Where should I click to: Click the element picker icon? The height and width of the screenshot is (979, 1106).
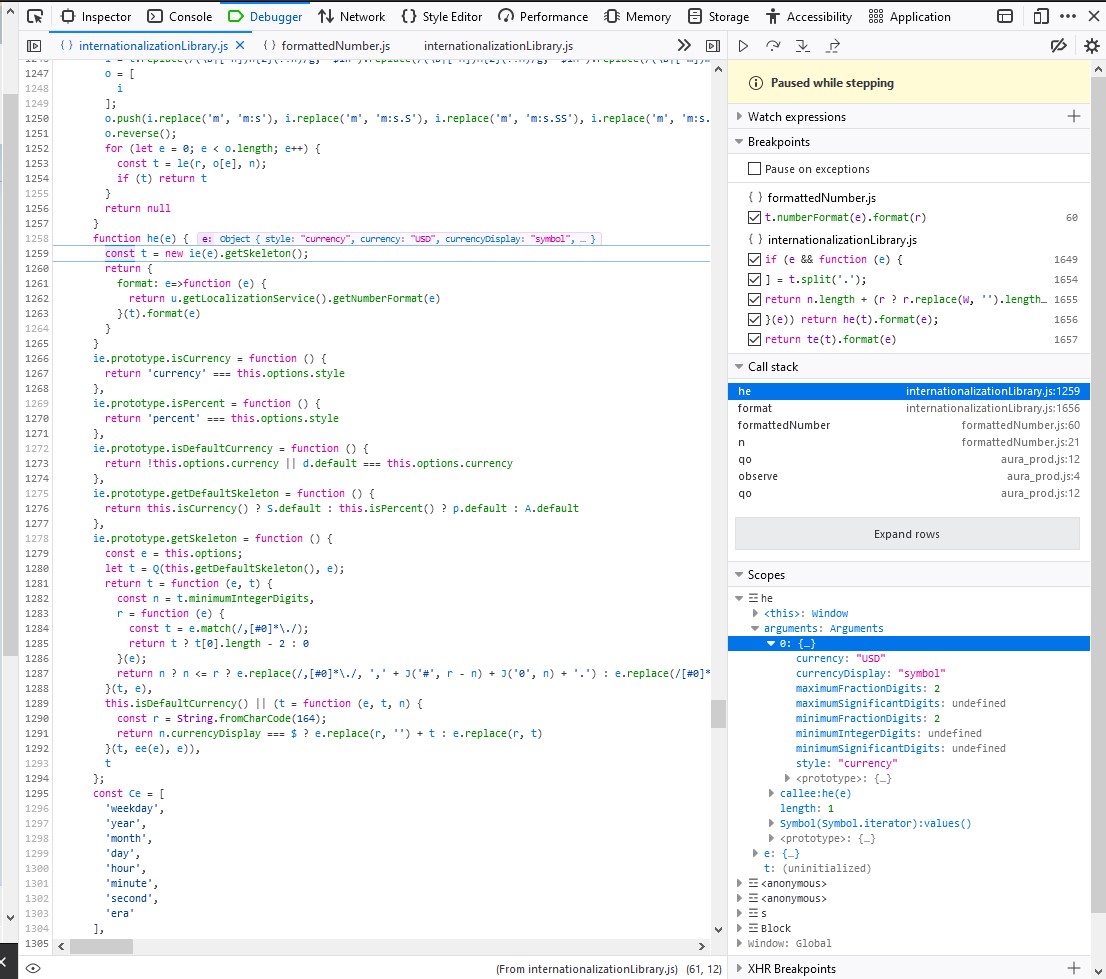click(x=35, y=16)
